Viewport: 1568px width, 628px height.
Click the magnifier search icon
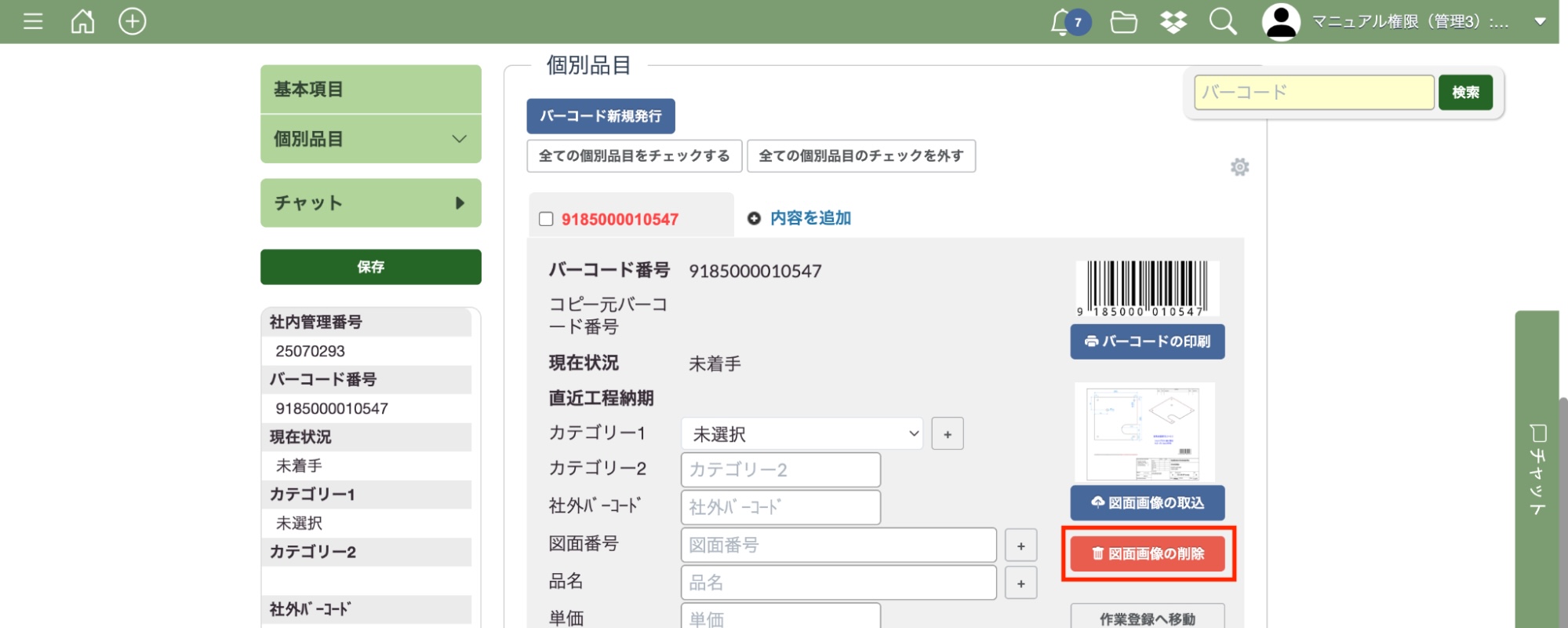tap(1222, 22)
